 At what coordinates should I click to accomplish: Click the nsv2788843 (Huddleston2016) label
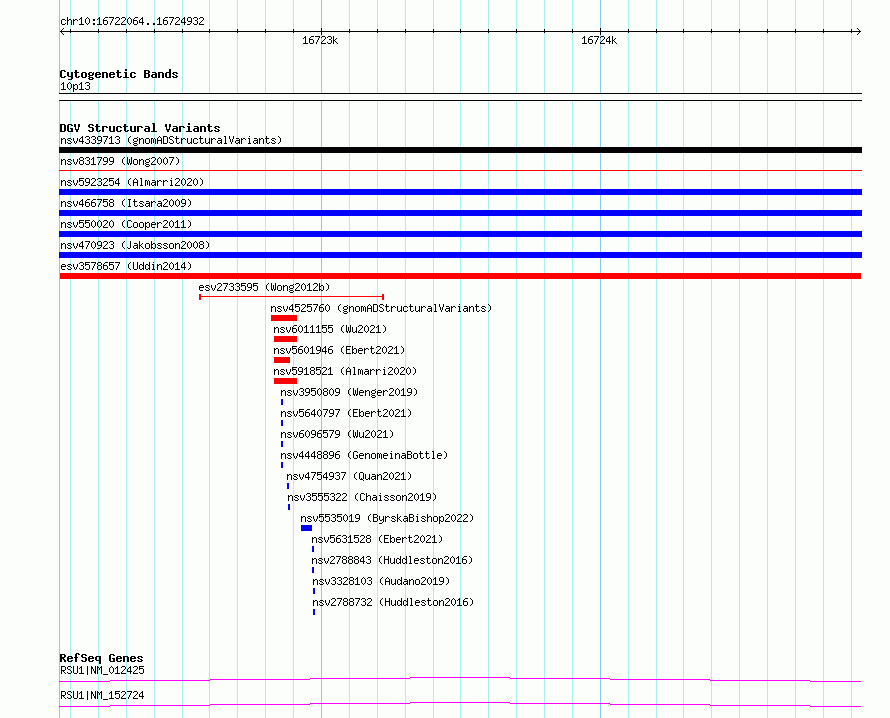[x=392, y=560]
